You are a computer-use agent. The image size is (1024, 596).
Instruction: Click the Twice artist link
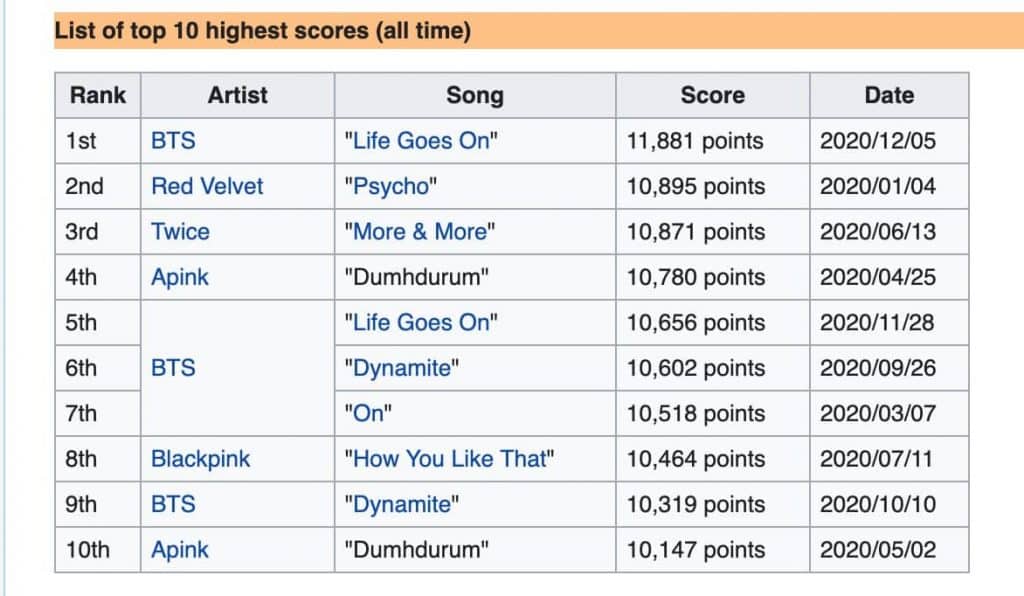tap(180, 232)
